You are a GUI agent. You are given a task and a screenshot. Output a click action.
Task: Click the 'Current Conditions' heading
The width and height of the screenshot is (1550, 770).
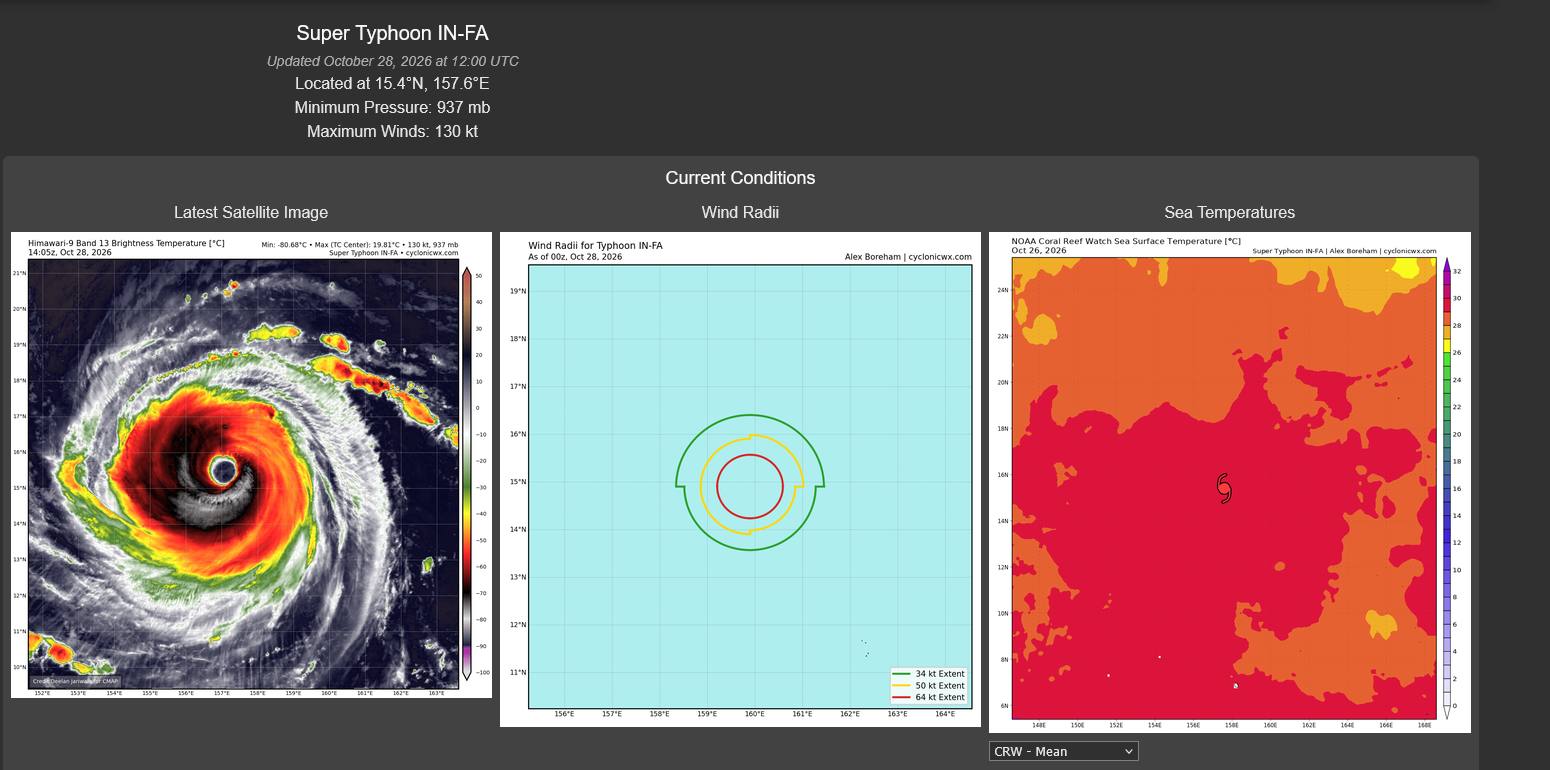(740, 178)
